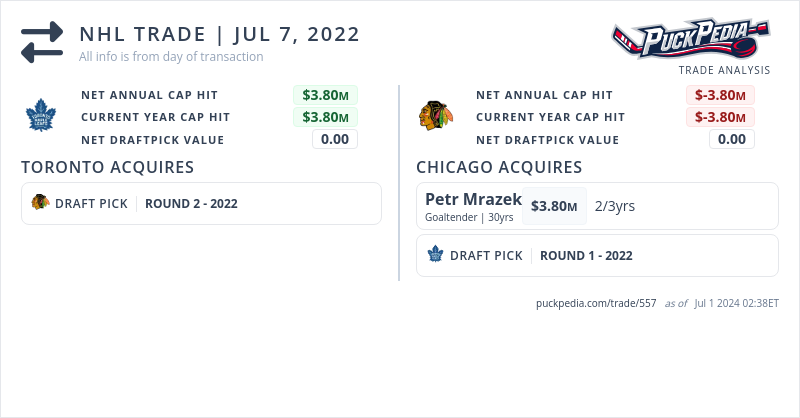Click the Toronto Maple Leafs team logo
The image size is (800, 418).
pos(43,117)
